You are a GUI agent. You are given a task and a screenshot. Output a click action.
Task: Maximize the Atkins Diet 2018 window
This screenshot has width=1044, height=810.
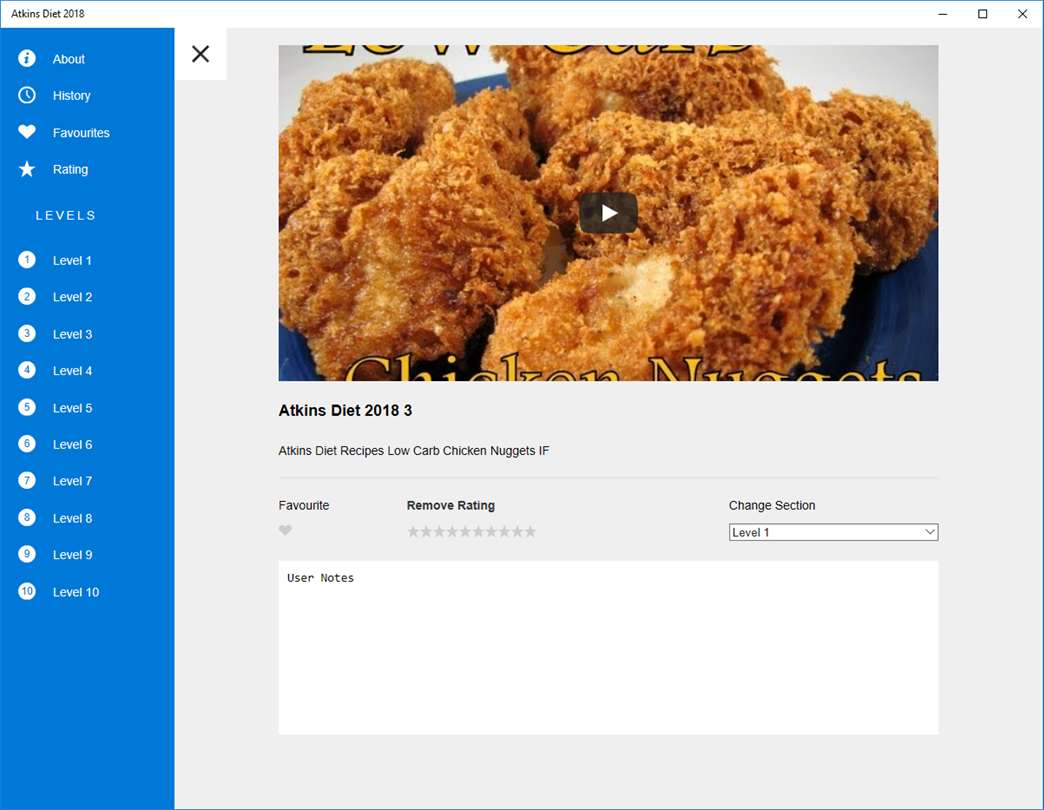pos(983,14)
